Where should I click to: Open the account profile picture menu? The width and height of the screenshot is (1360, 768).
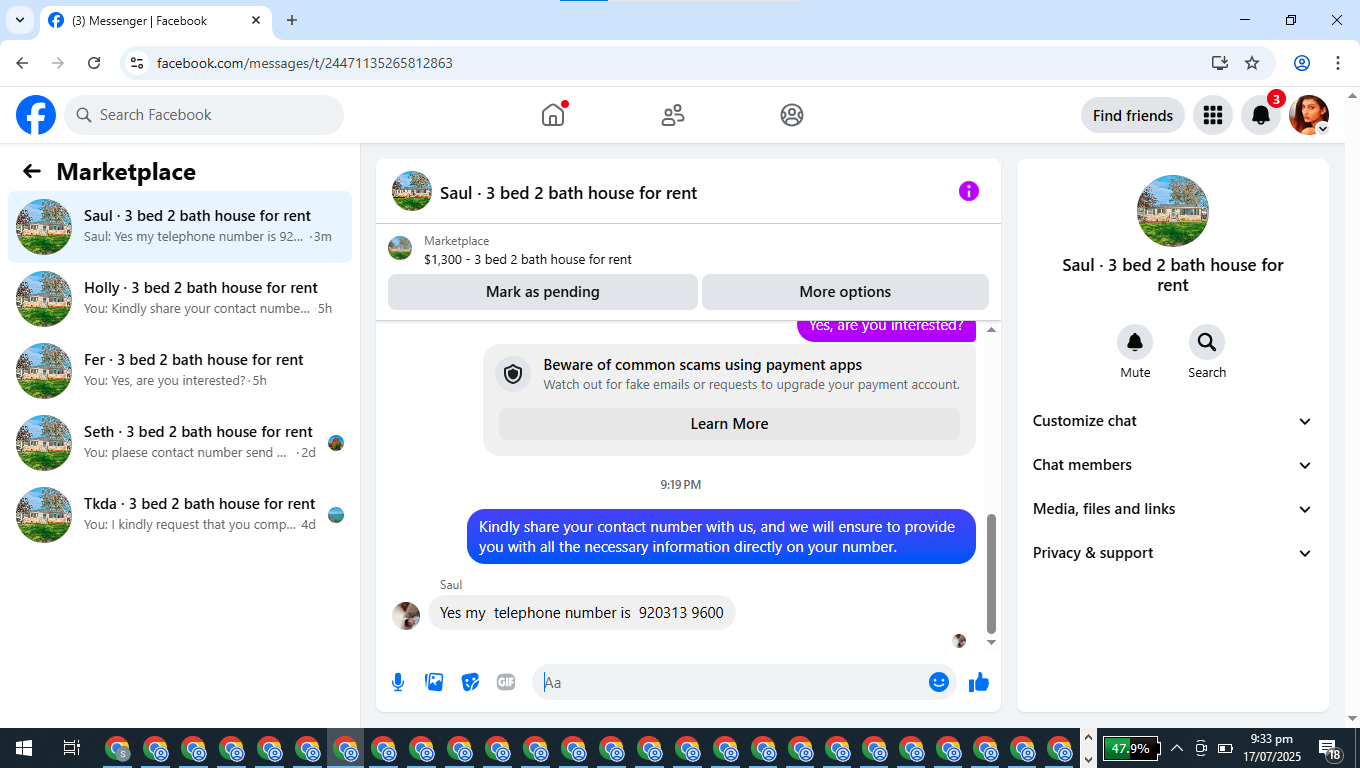coord(1309,115)
